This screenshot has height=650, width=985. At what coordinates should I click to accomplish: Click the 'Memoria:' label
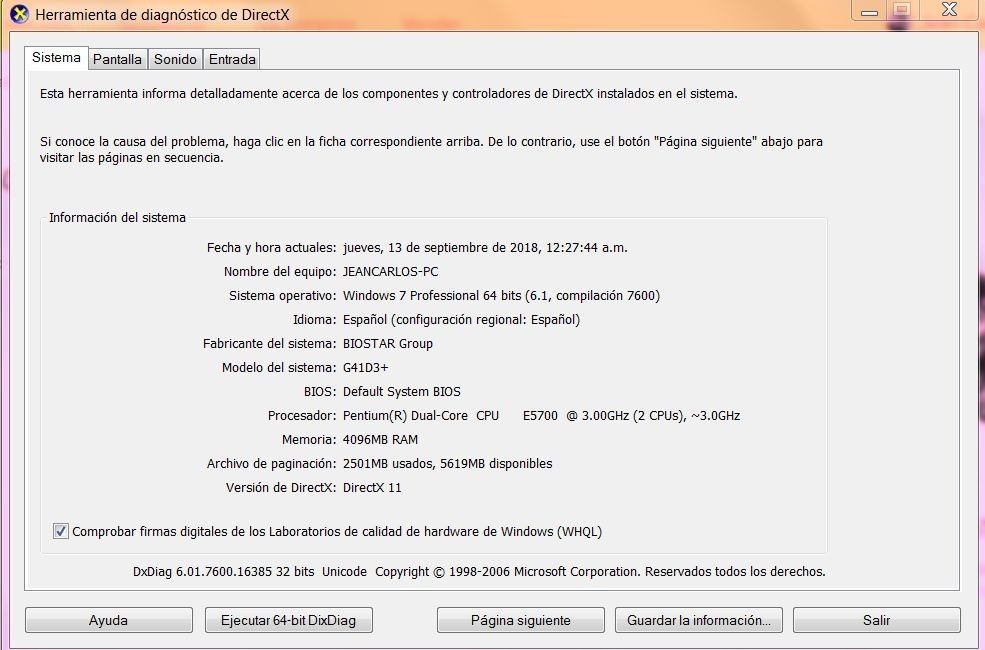click(309, 440)
